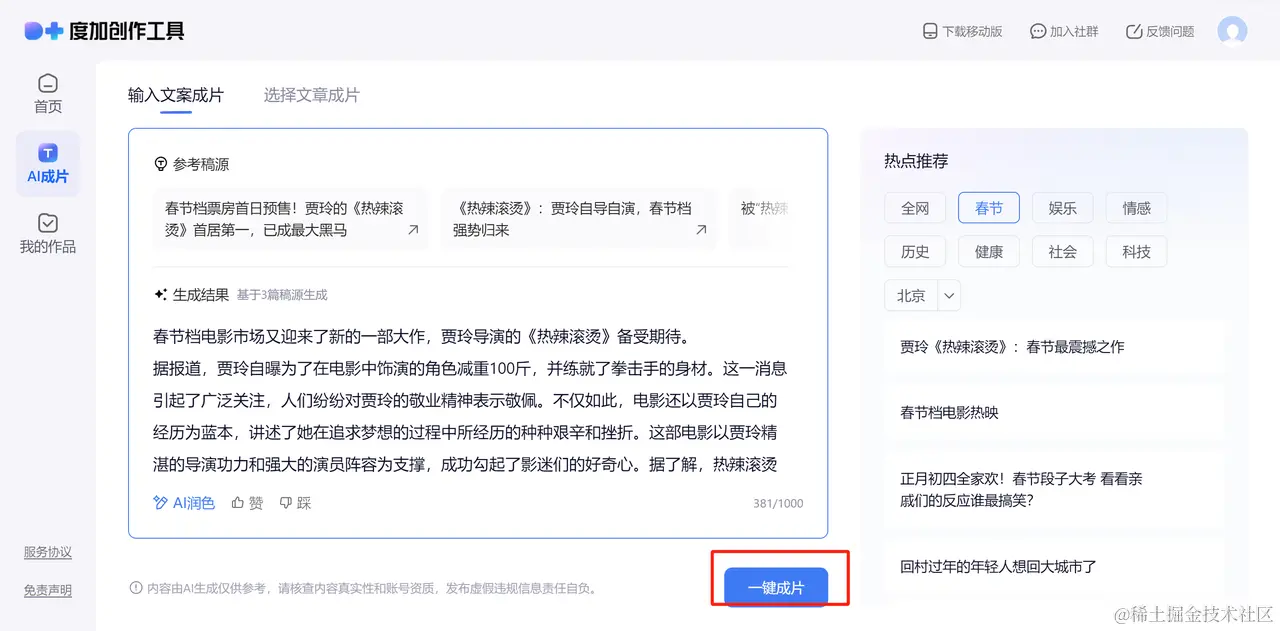The width and height of the screenshot is (1280, 631).
Task: Select topic 正月初四全家欢 春节段子大考
Action: coord(1053,489)
